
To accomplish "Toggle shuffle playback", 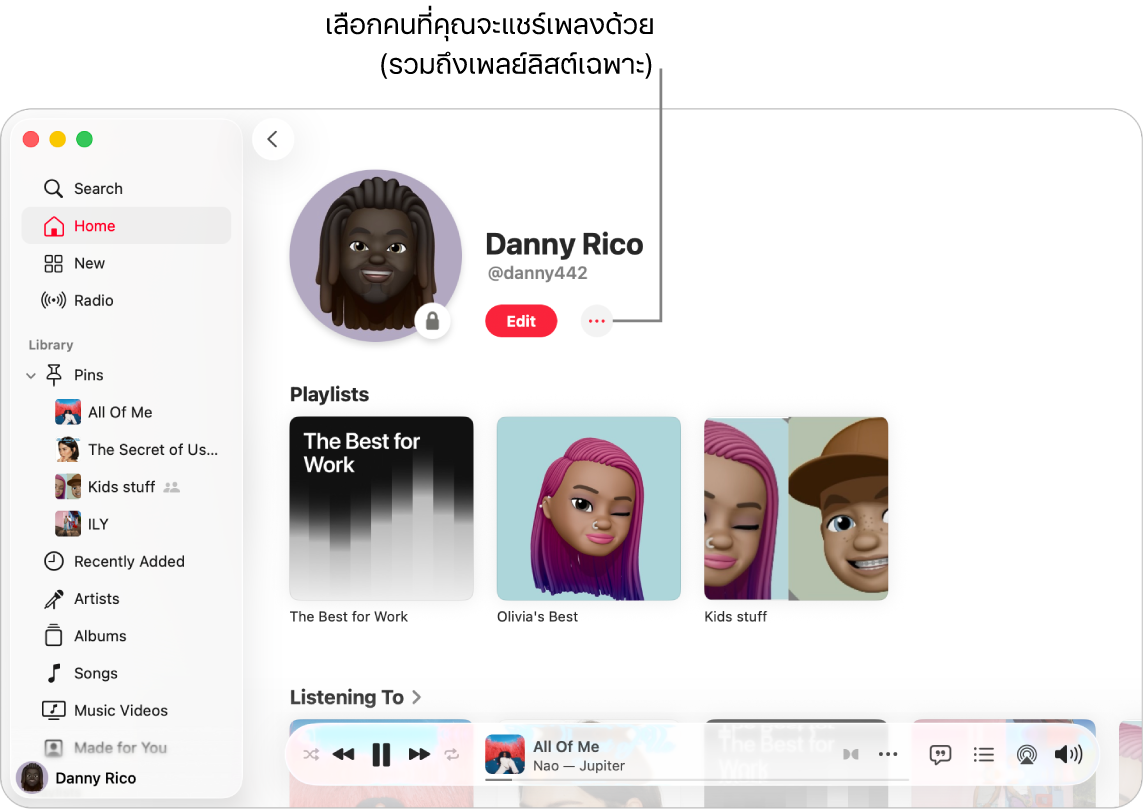I will point(311,754).
